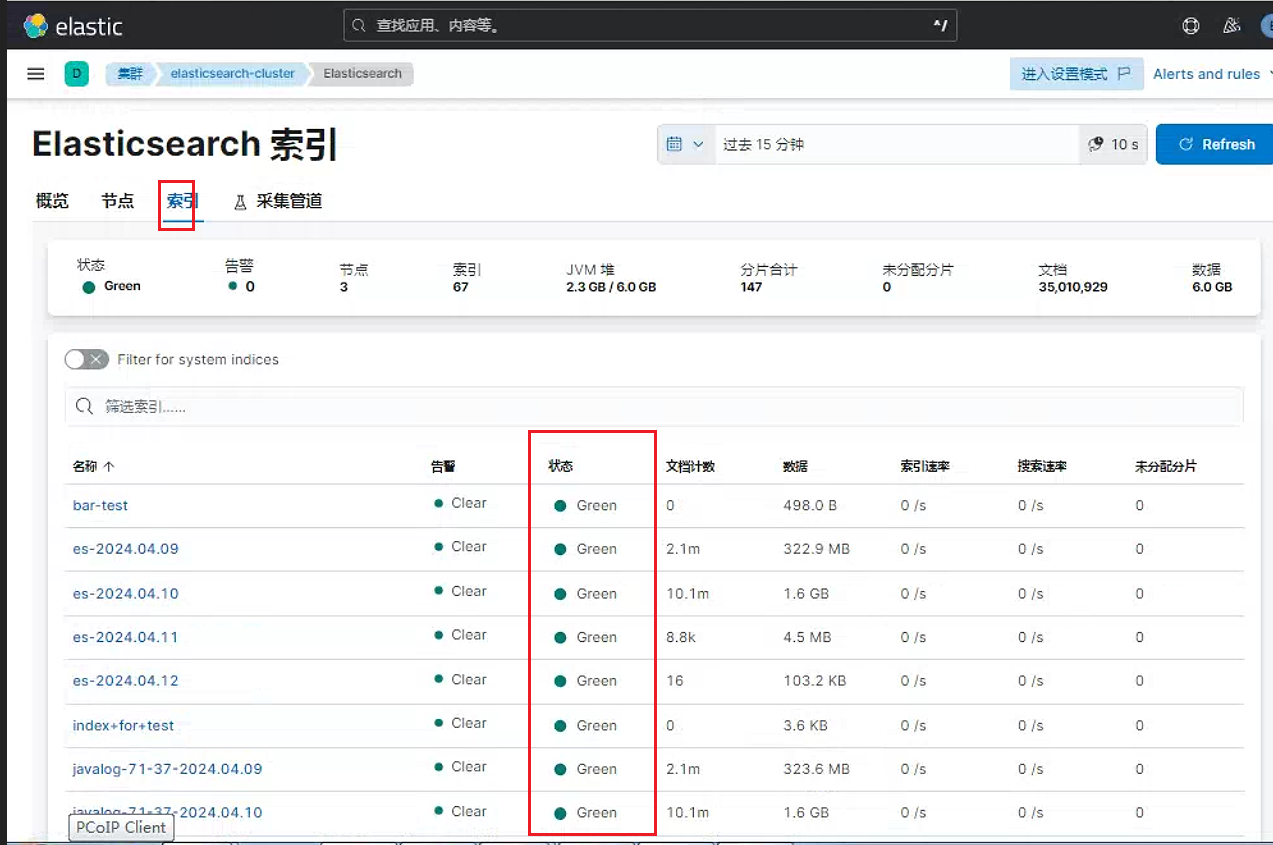Switch to the 概览 tab
1273x845 pixels.
click(x=52, y=201)
